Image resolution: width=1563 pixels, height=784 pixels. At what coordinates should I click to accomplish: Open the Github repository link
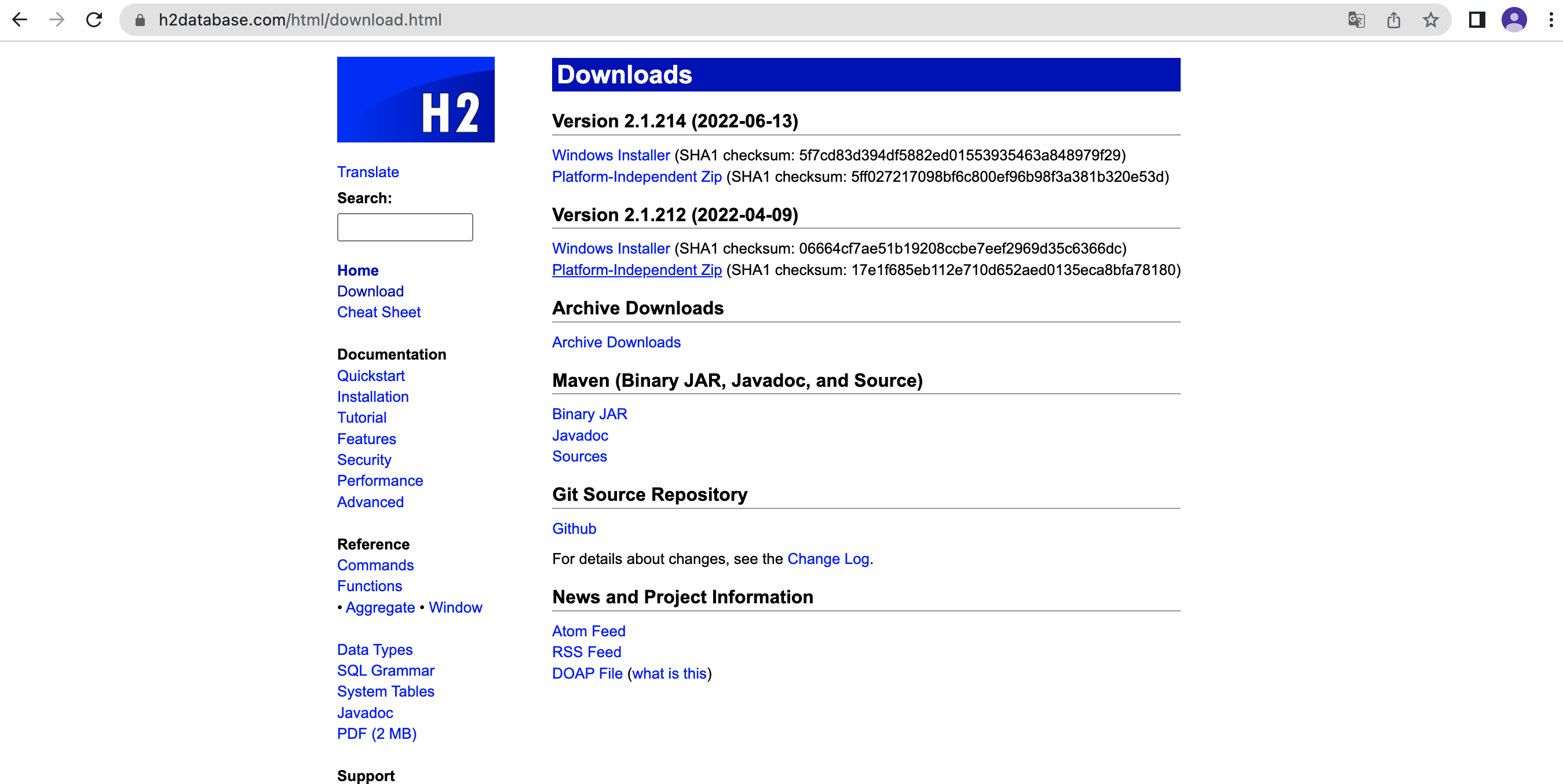(574, 529)
